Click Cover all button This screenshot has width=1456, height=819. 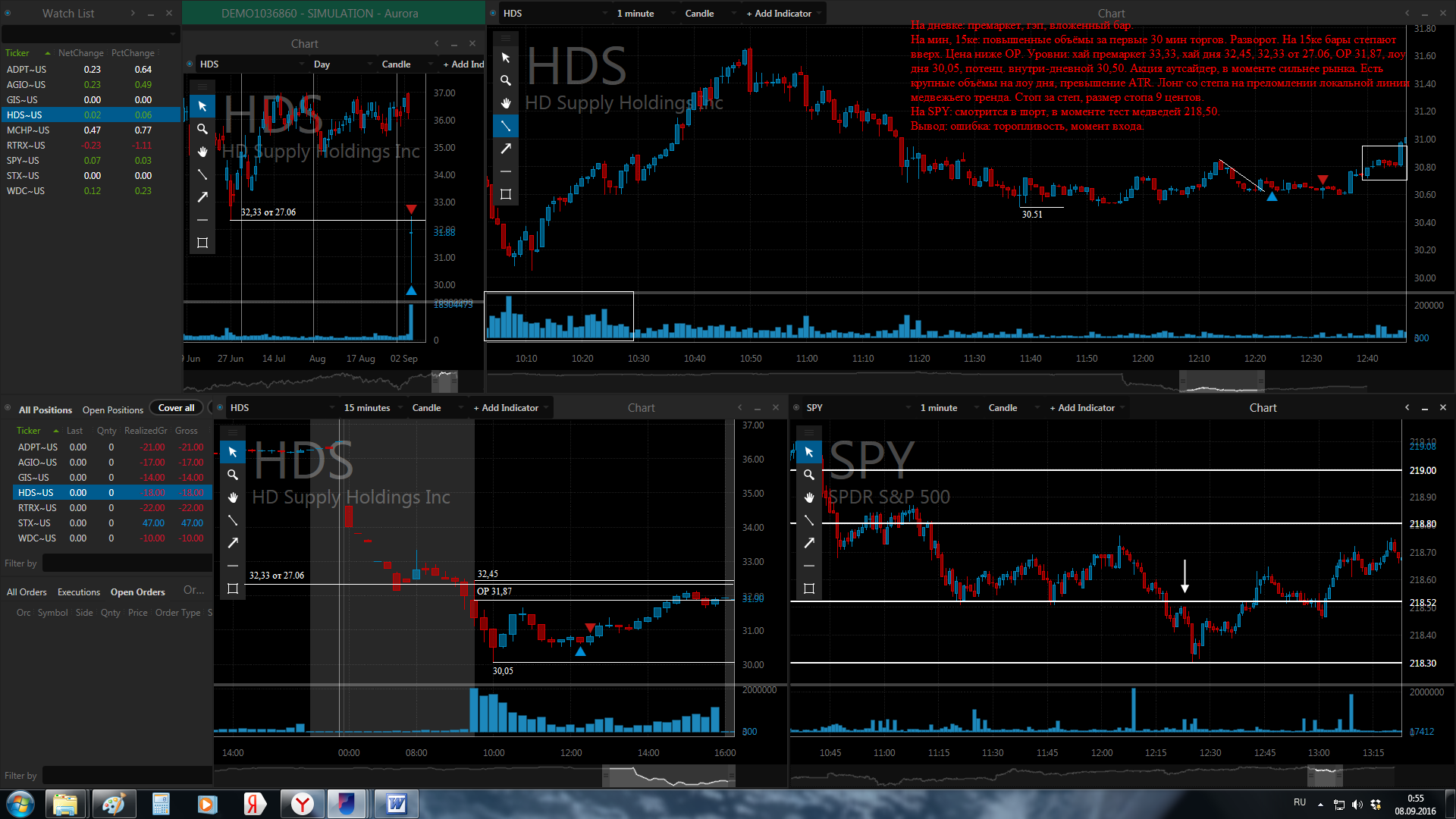pyautogui.click(x=176, y=408)
